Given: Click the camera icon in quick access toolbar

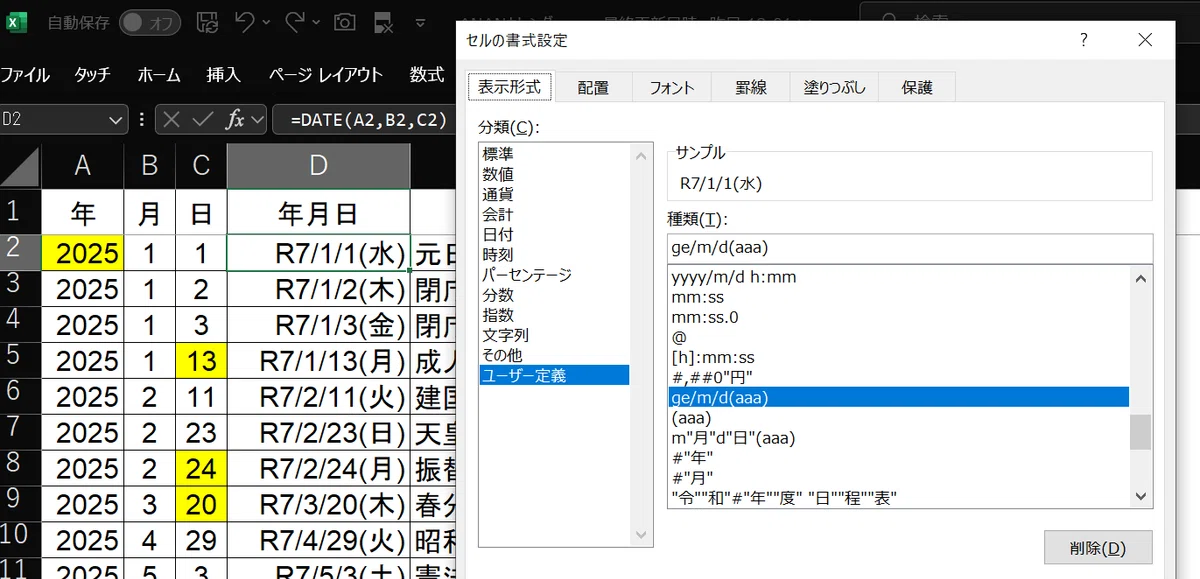Looking at the screenshot, I should (345, 21).
